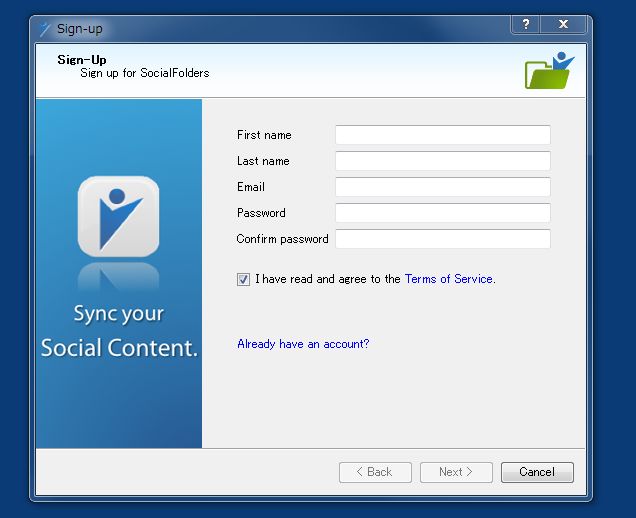Image resolution: width=636 pixels, height=518 pixels.
Task: Click the bold Sign-Up heading
Action: coord(82,60)
